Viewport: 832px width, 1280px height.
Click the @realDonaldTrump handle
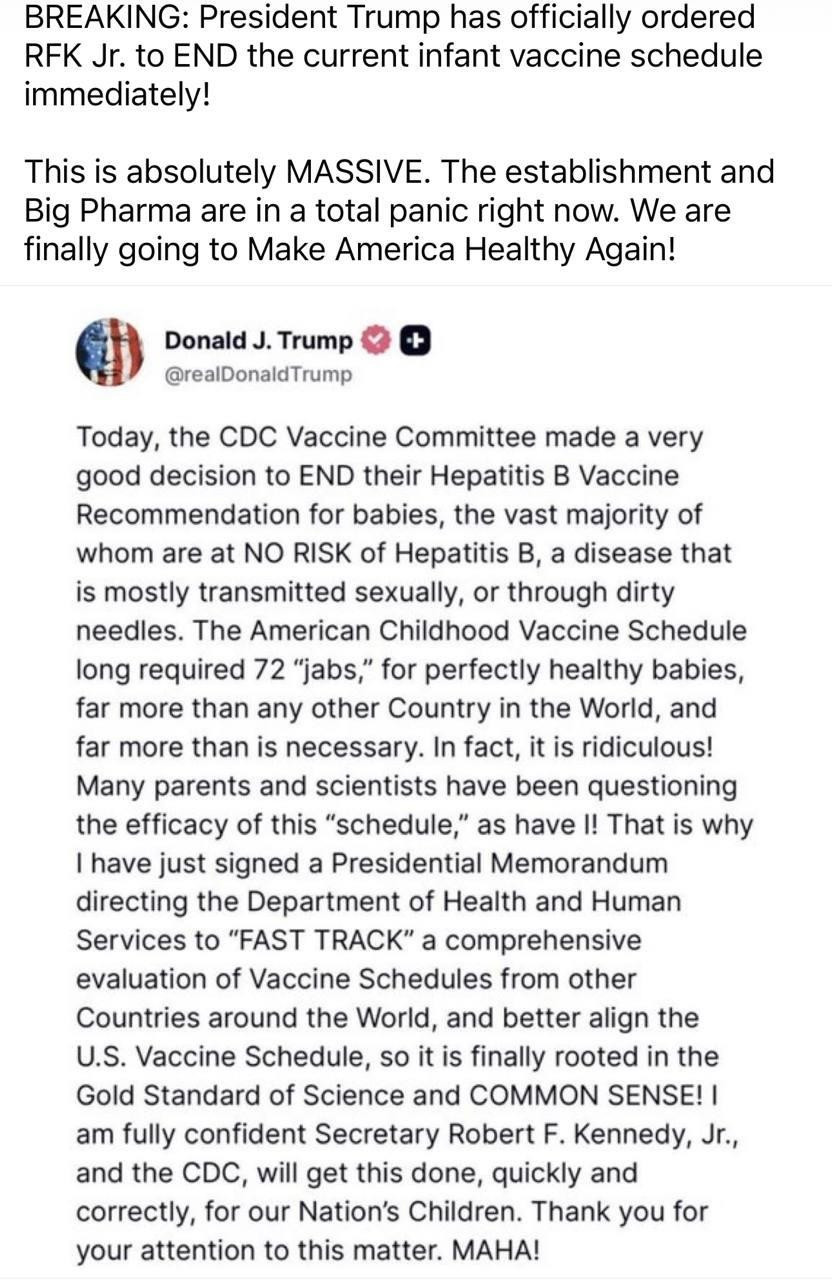tap(258, 375)
